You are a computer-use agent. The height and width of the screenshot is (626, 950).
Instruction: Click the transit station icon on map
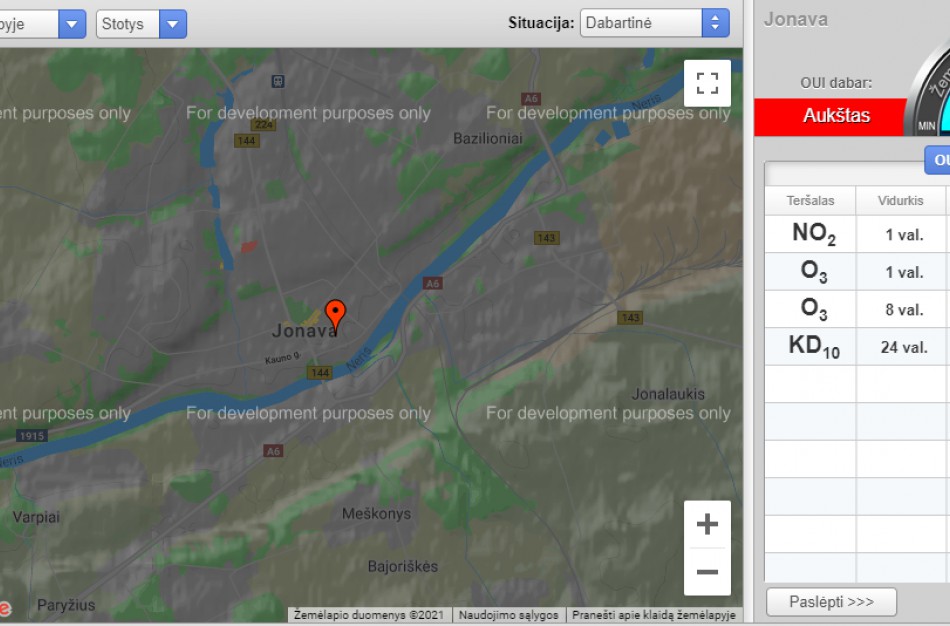pos(277,81)
